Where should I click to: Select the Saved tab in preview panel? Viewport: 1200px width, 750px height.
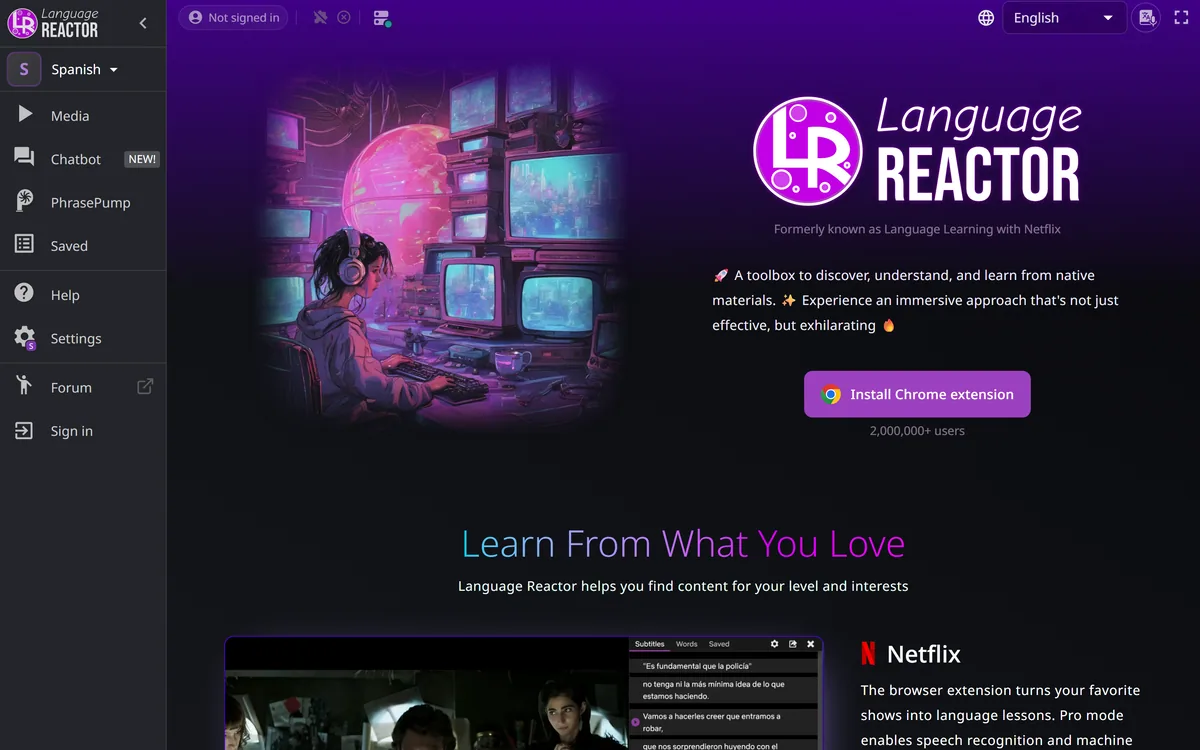[719, 644]
